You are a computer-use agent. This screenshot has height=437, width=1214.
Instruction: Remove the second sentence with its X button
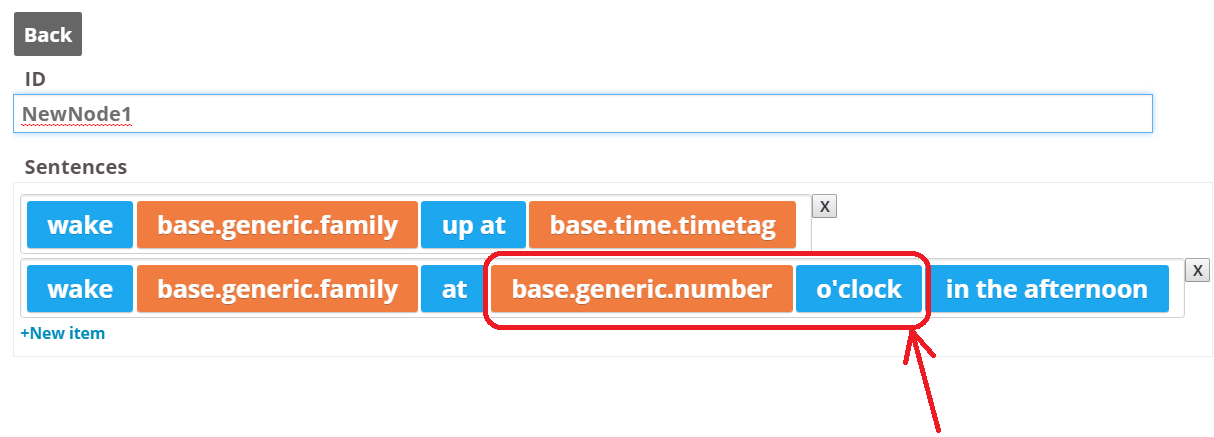(x=1197, y=270)
